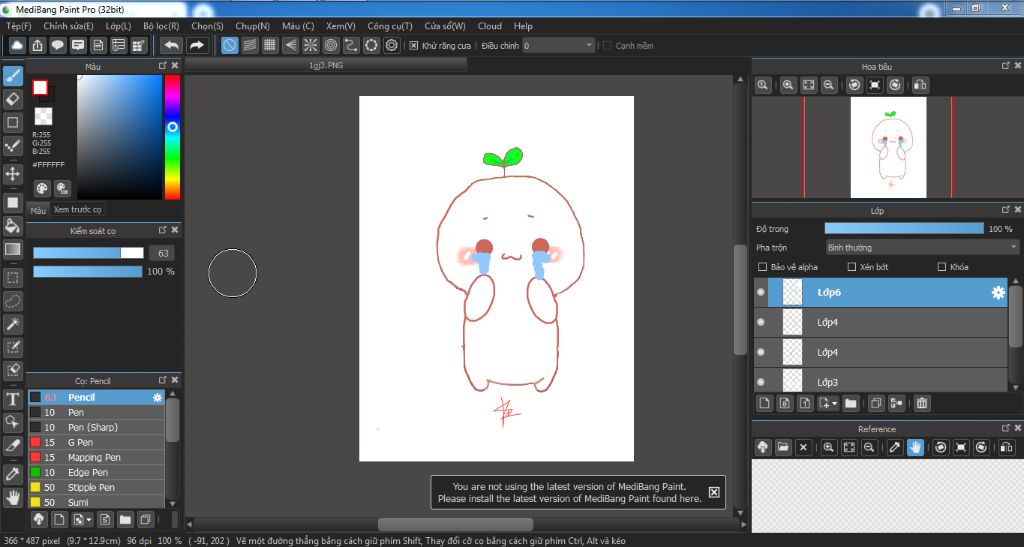Open the Điều chỉnh value dropdown

(559, 46)
